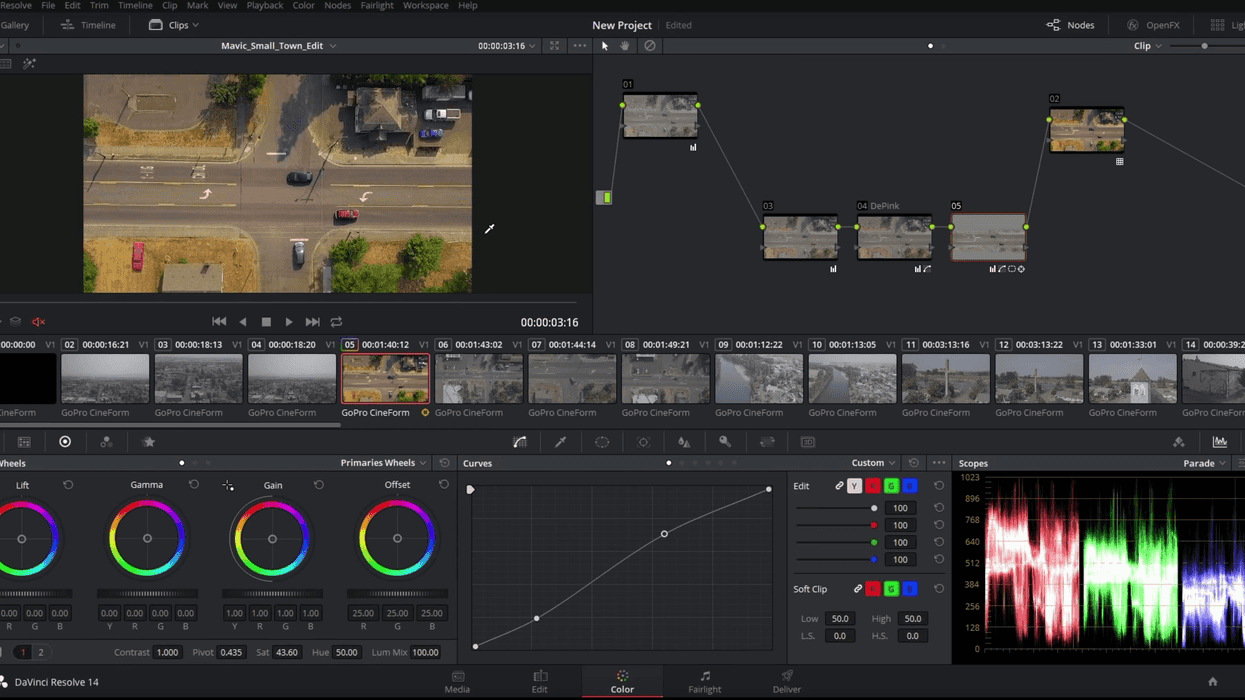Reset all Curves with the header reset icon
This screenshot has height=700, width=1245.
(x=913, y=463)
